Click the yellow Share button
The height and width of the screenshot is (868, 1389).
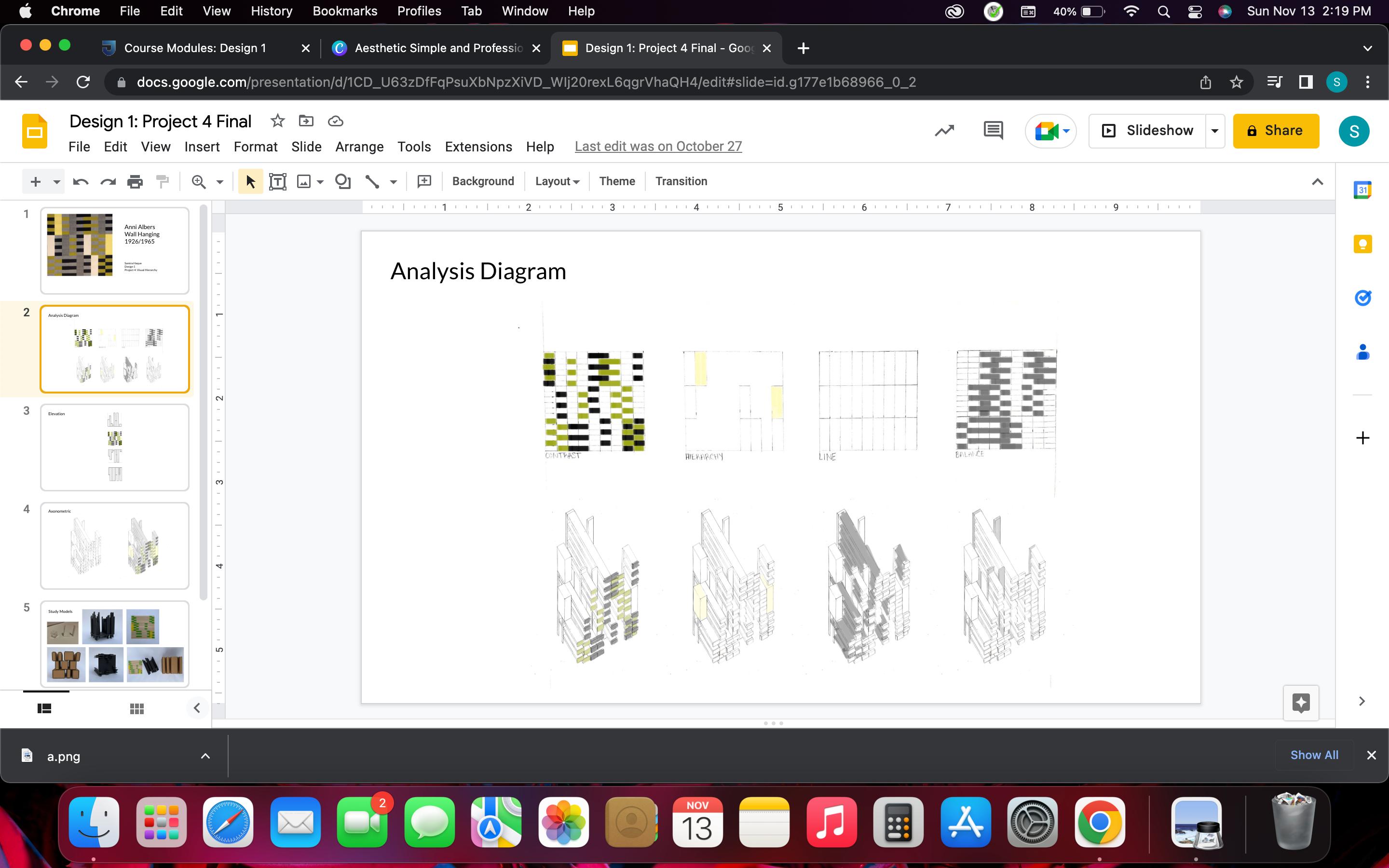(x=1275, y=131)
